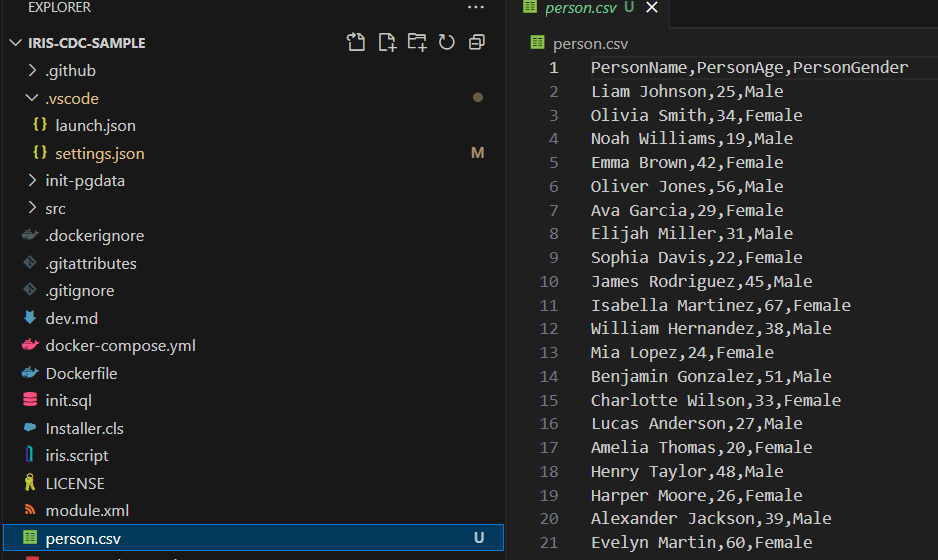Viewport: 938px width, 560px height.
Task: Open the Dockerfile from the file tree
Action: point(81,373)
